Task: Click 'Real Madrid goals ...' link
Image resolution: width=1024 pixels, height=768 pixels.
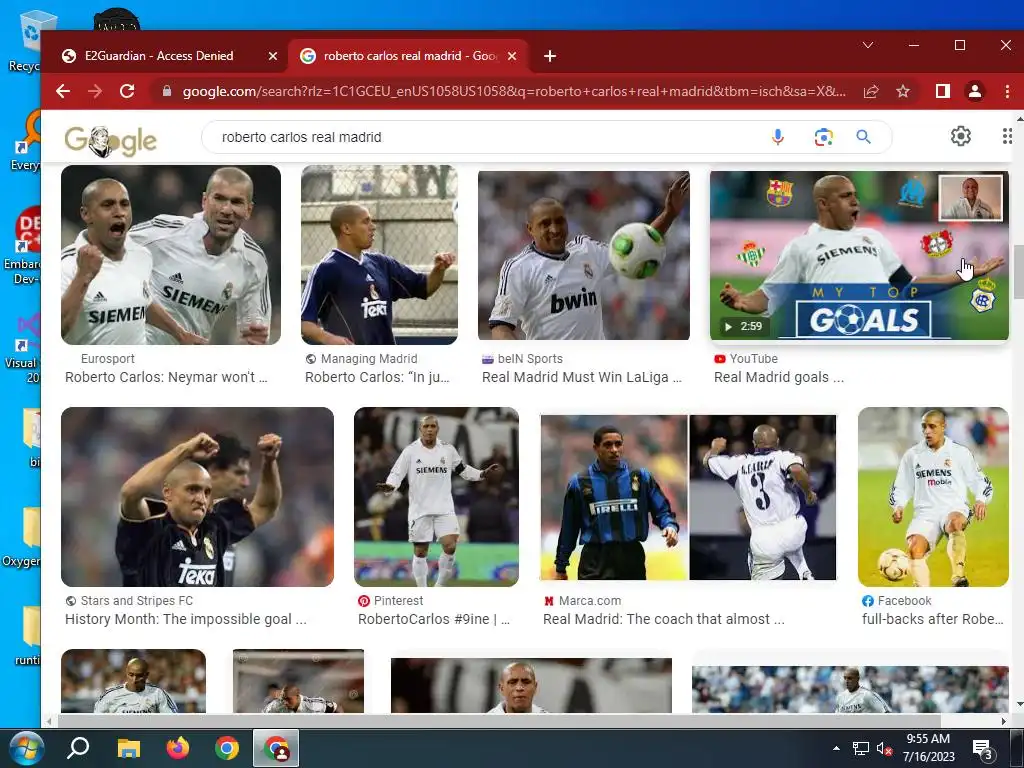Action: (x=778, y=377)
